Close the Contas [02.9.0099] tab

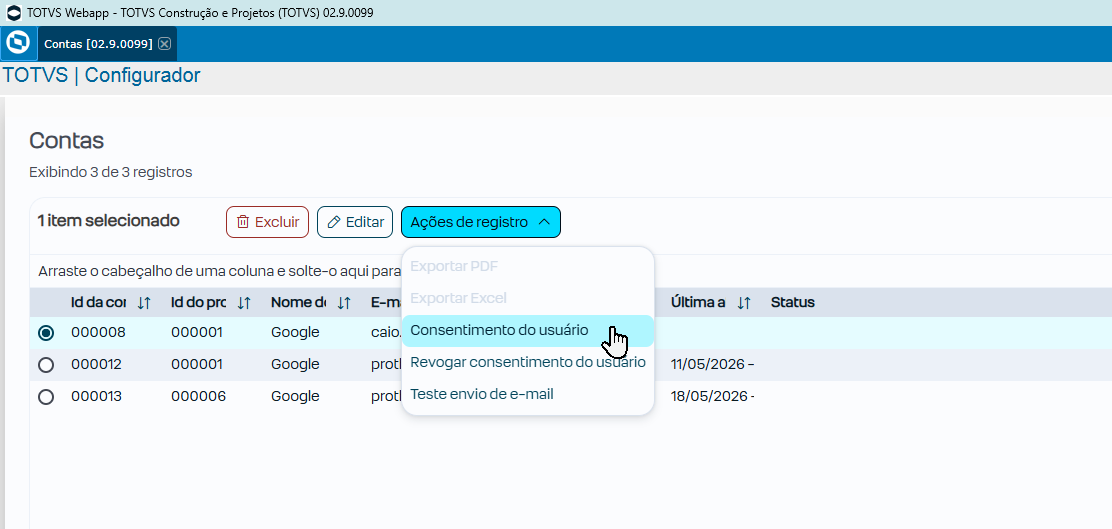pyautogui.click(x=165, y=44)
